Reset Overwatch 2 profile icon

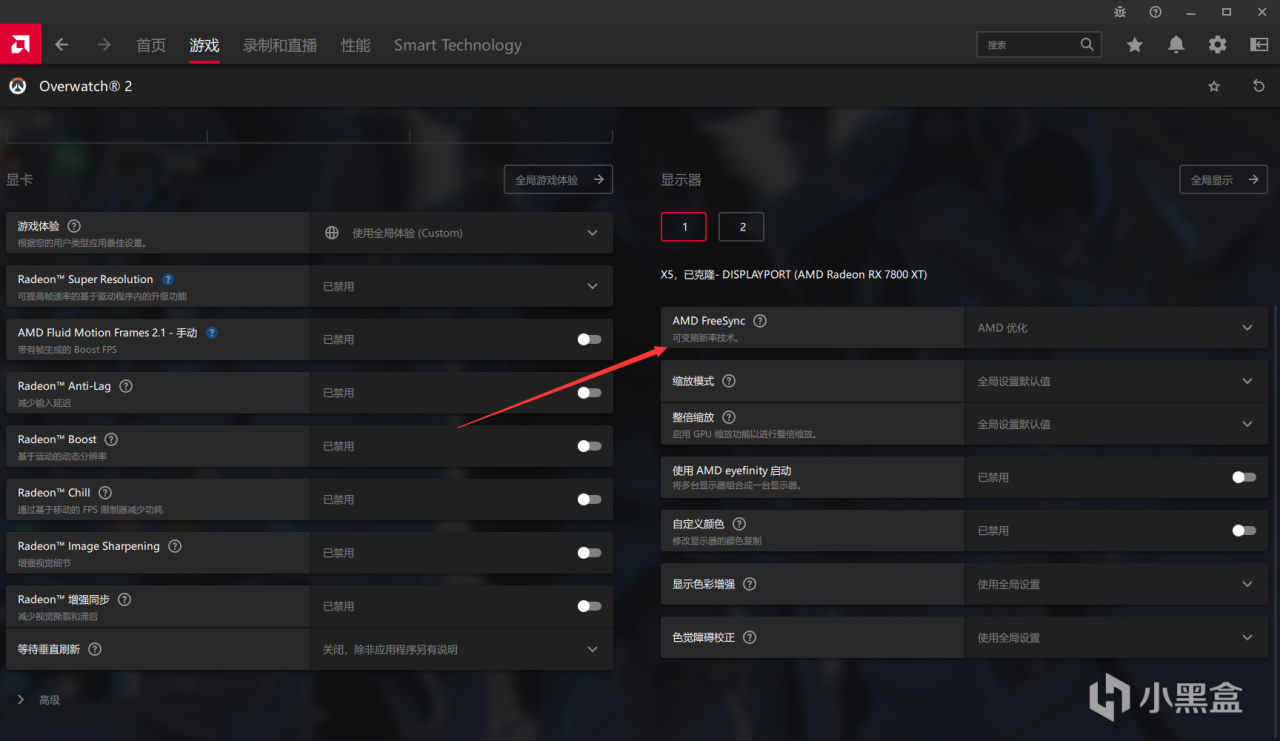coord(1259,87)
